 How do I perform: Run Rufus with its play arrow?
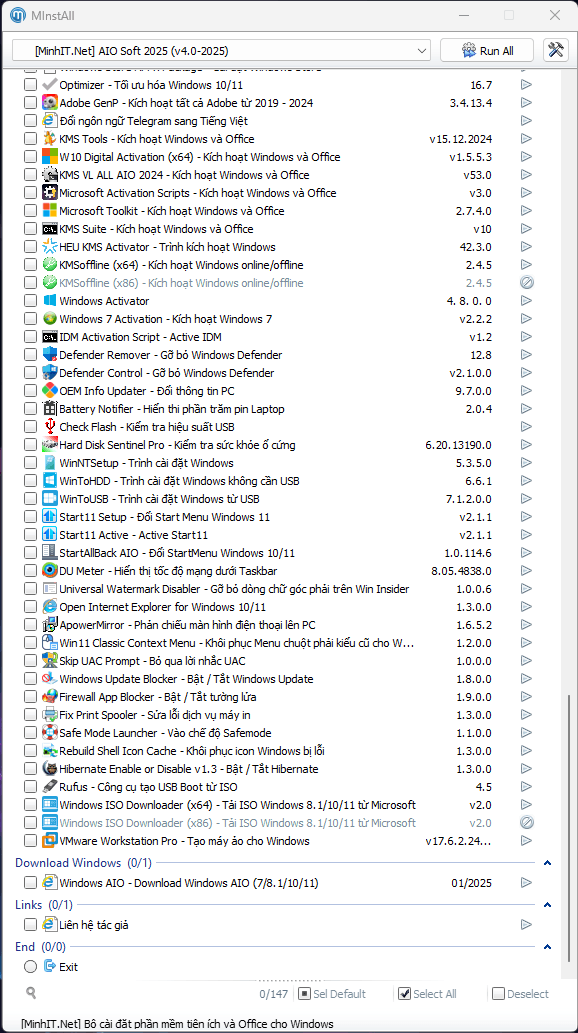point(526,787)
